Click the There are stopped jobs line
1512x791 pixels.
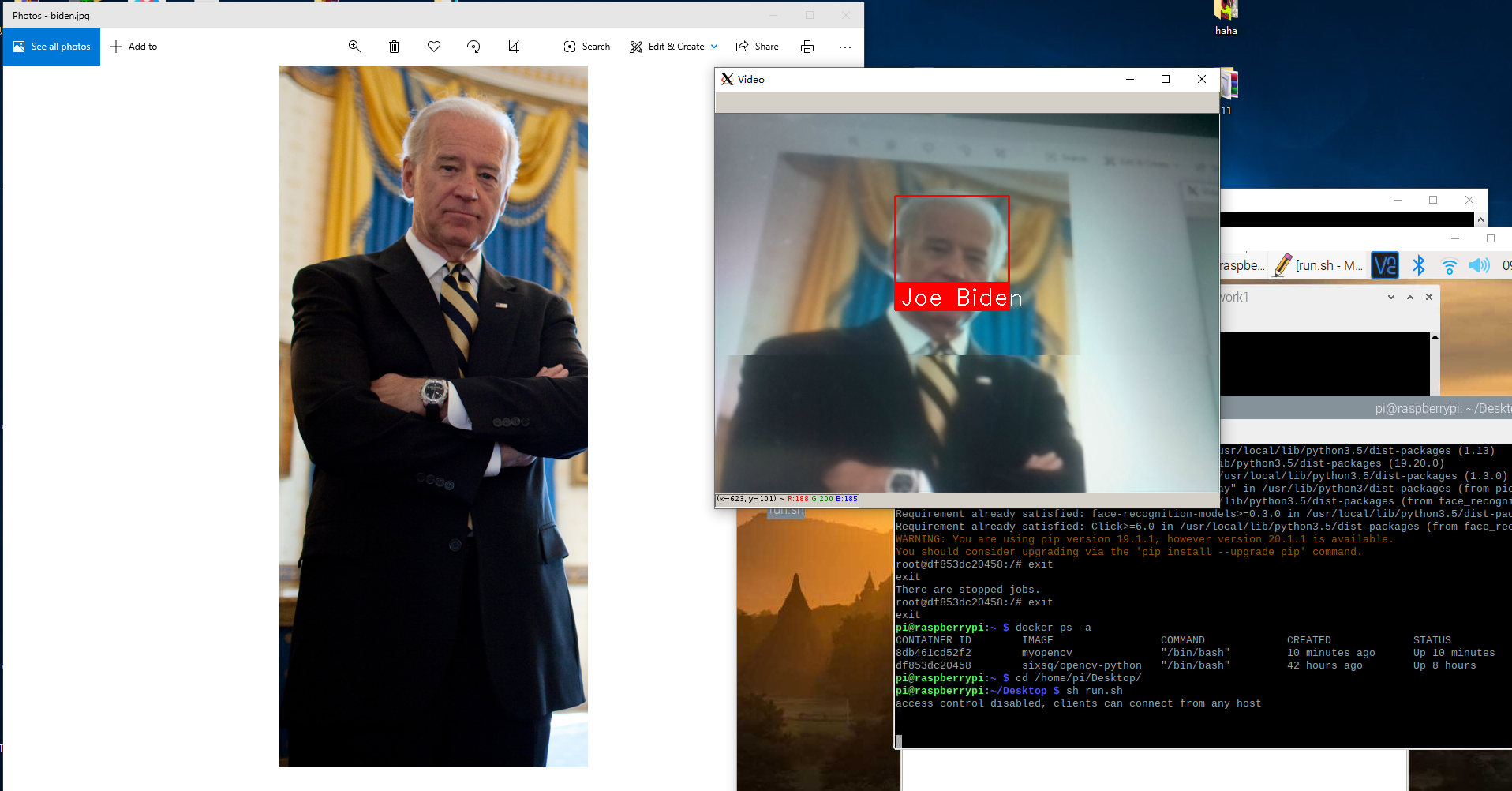[x=968, y=590]
